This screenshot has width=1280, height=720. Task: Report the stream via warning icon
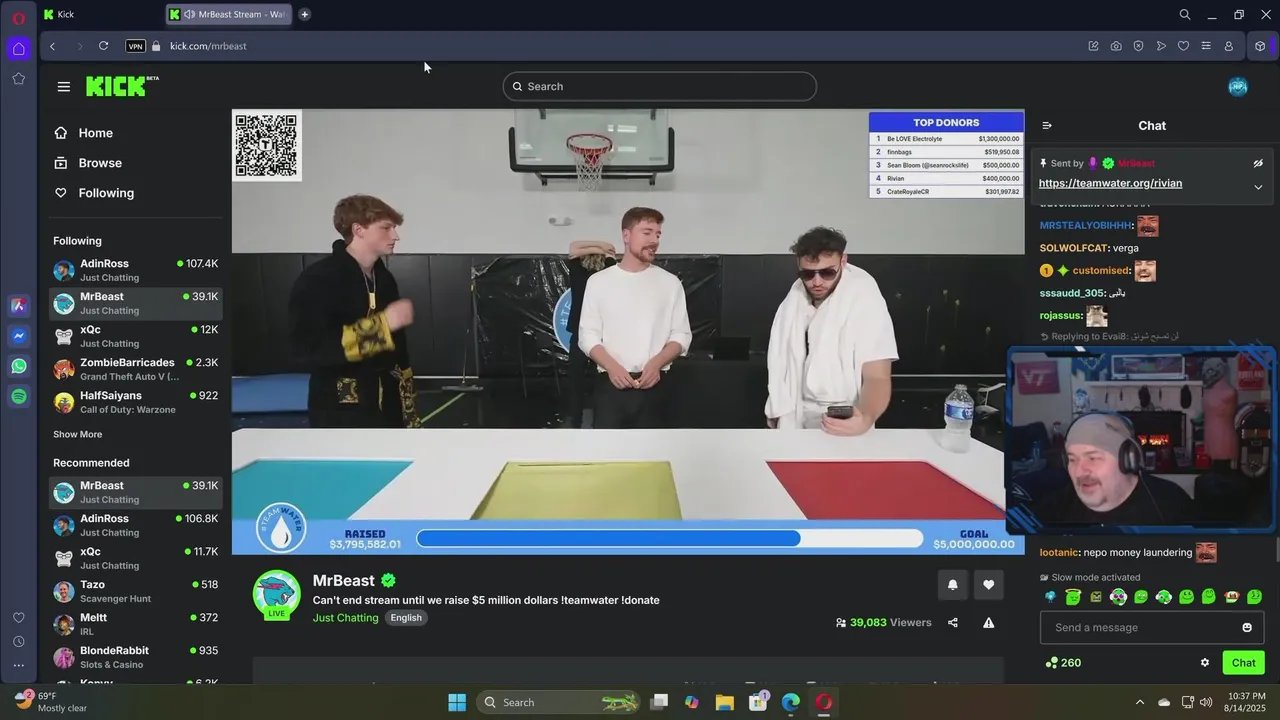(x=989, y=623)
